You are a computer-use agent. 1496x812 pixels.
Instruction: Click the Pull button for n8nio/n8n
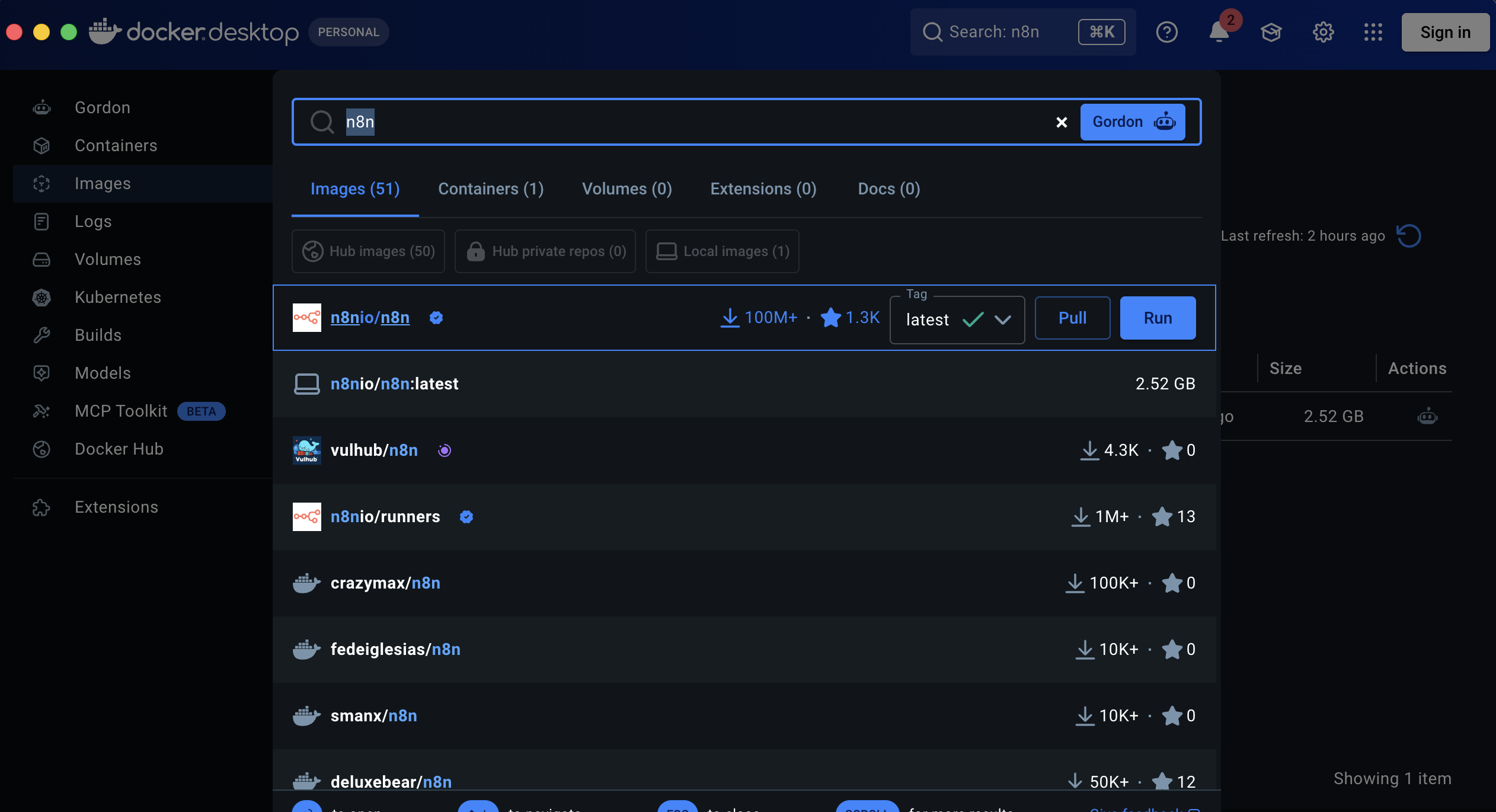tap(1073, 318)
